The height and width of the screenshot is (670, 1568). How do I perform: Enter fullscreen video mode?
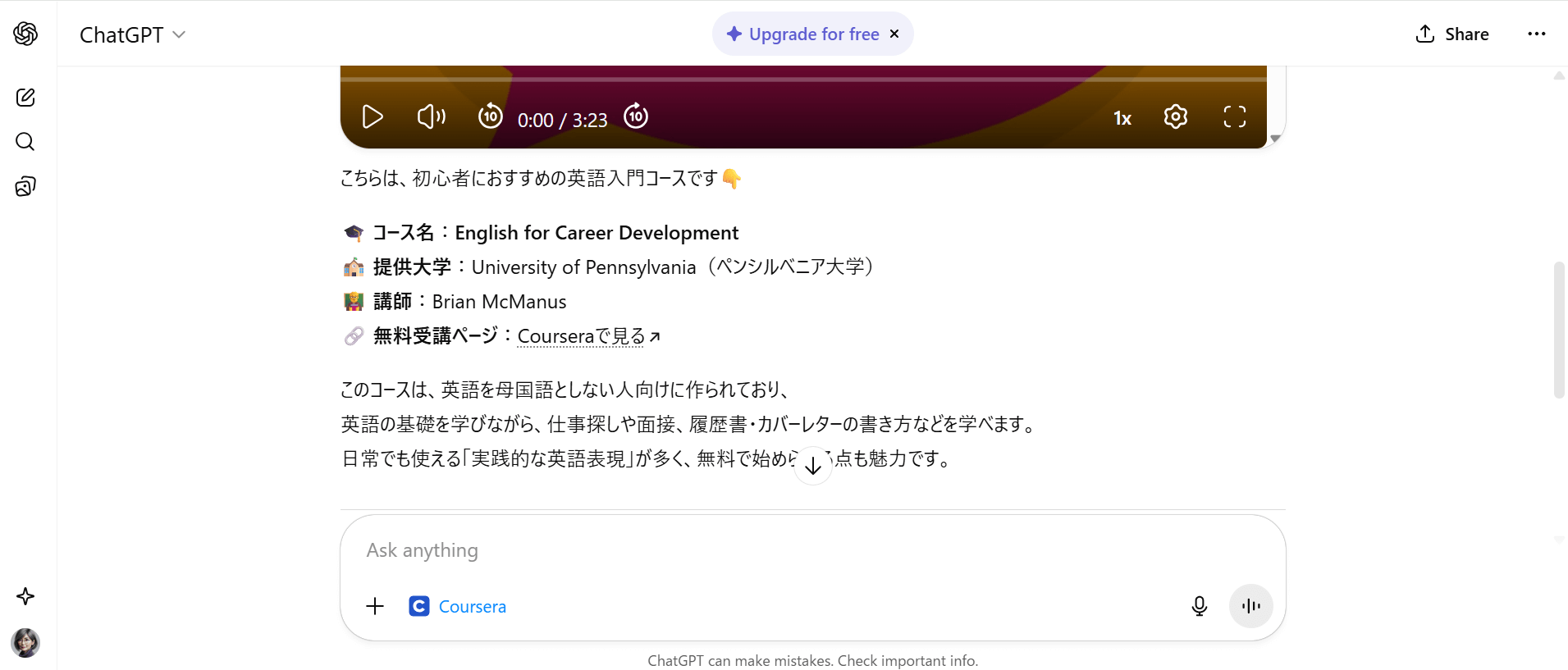pos(1234,117)
